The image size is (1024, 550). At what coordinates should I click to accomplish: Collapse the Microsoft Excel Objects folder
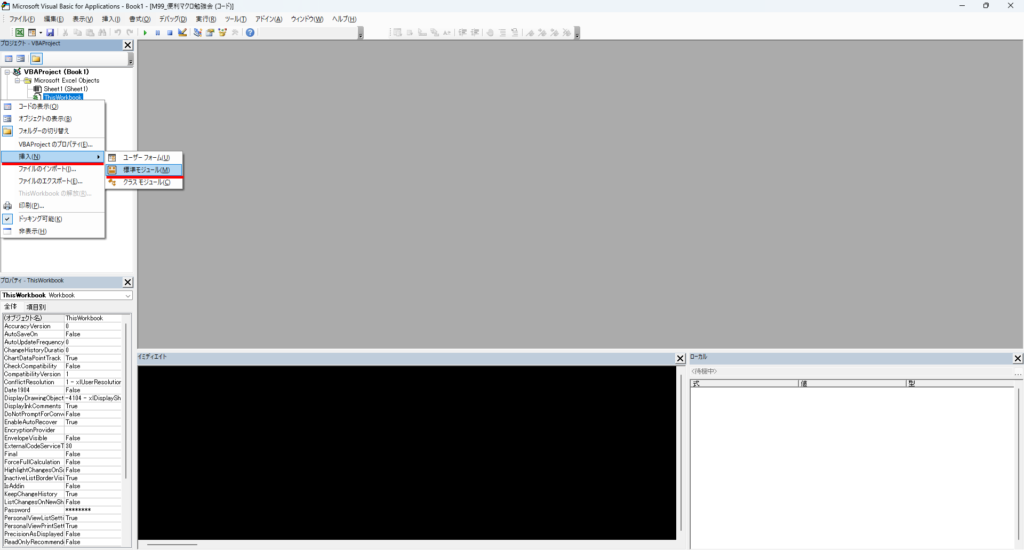click(16, 80)
